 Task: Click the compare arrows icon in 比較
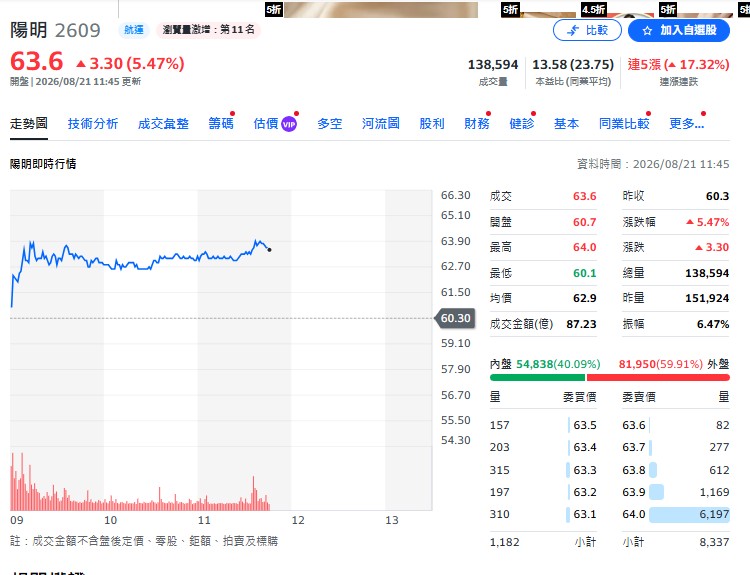[x=573, y=31]
